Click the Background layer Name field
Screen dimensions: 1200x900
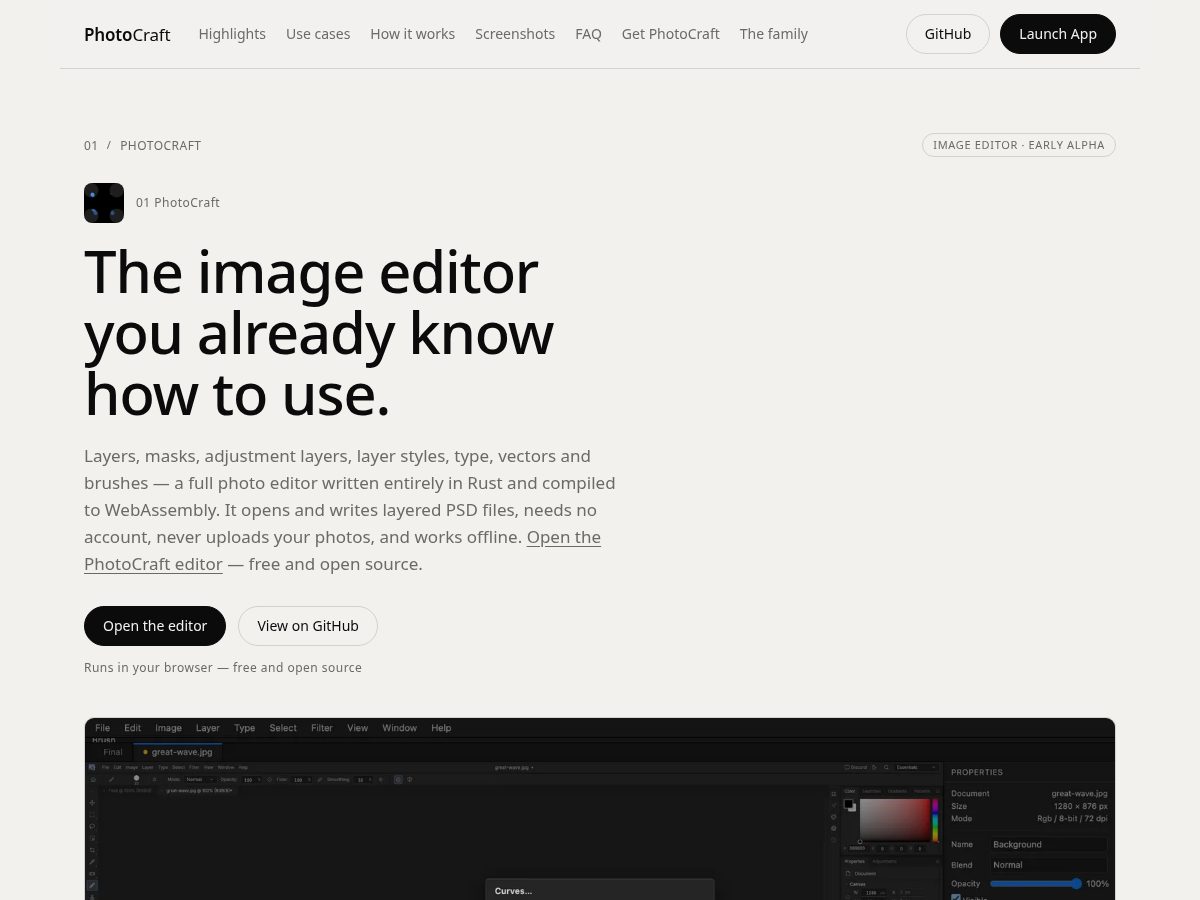point(1049,845)
